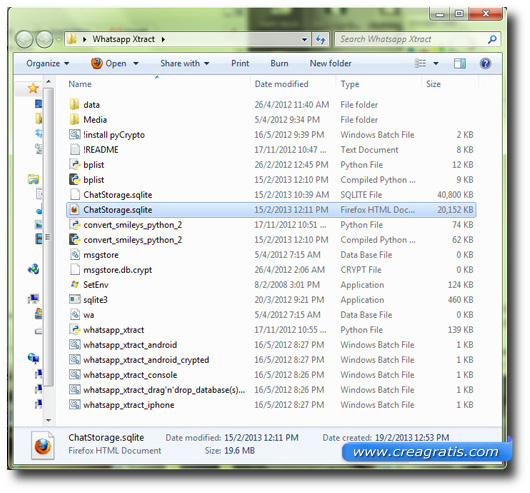Click the large Firefox thumbnail in details pane
The image size is (530, 493).
(x=43, y=446)
